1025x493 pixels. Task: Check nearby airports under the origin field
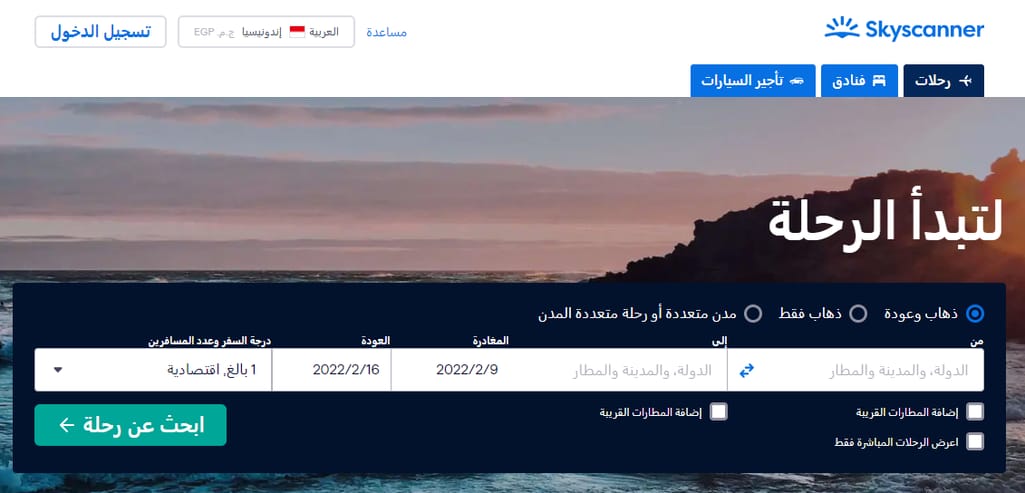[975, 412]
